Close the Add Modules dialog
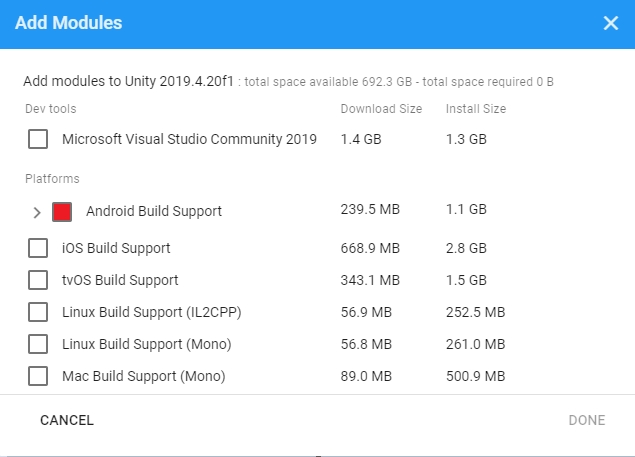This screenshot has height=457, width=635. (x=611, y=23)
